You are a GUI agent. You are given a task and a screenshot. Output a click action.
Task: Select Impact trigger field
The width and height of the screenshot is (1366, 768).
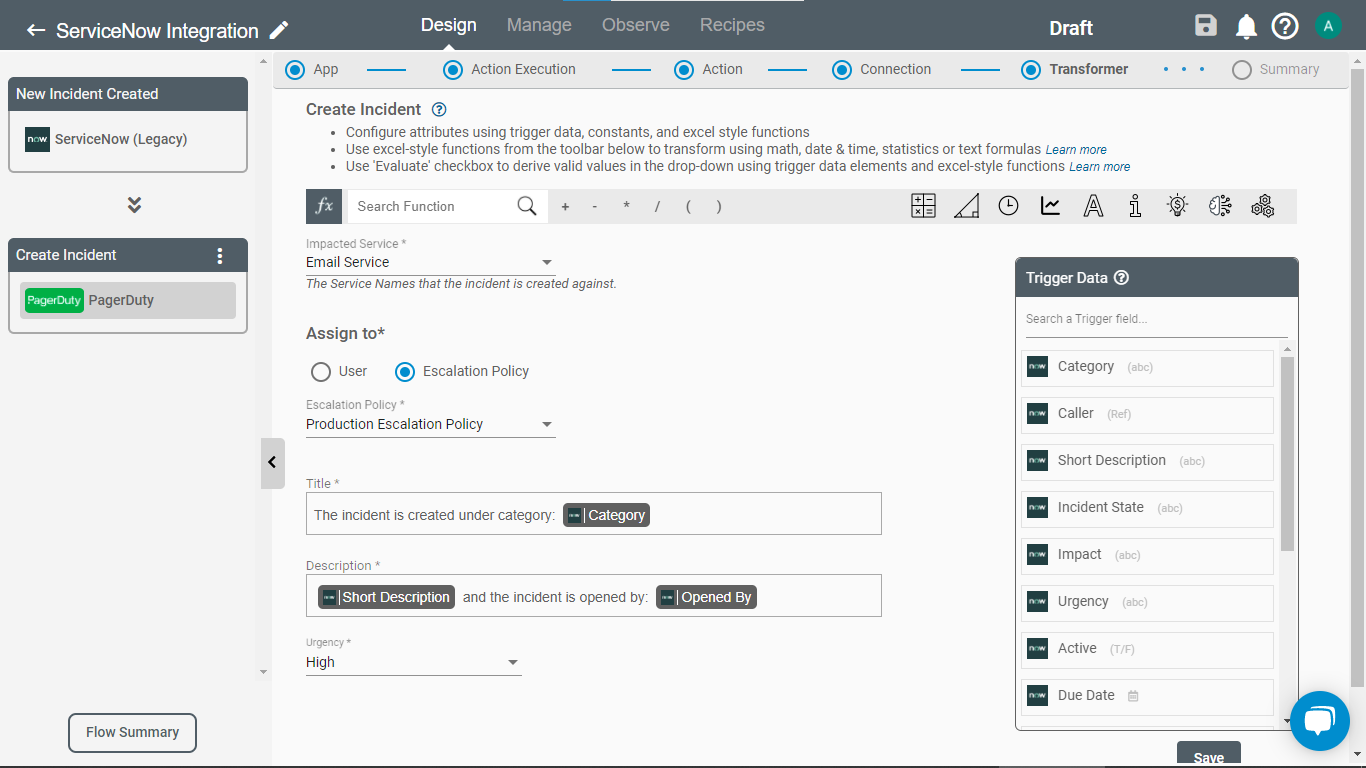tap(1147, 556)
